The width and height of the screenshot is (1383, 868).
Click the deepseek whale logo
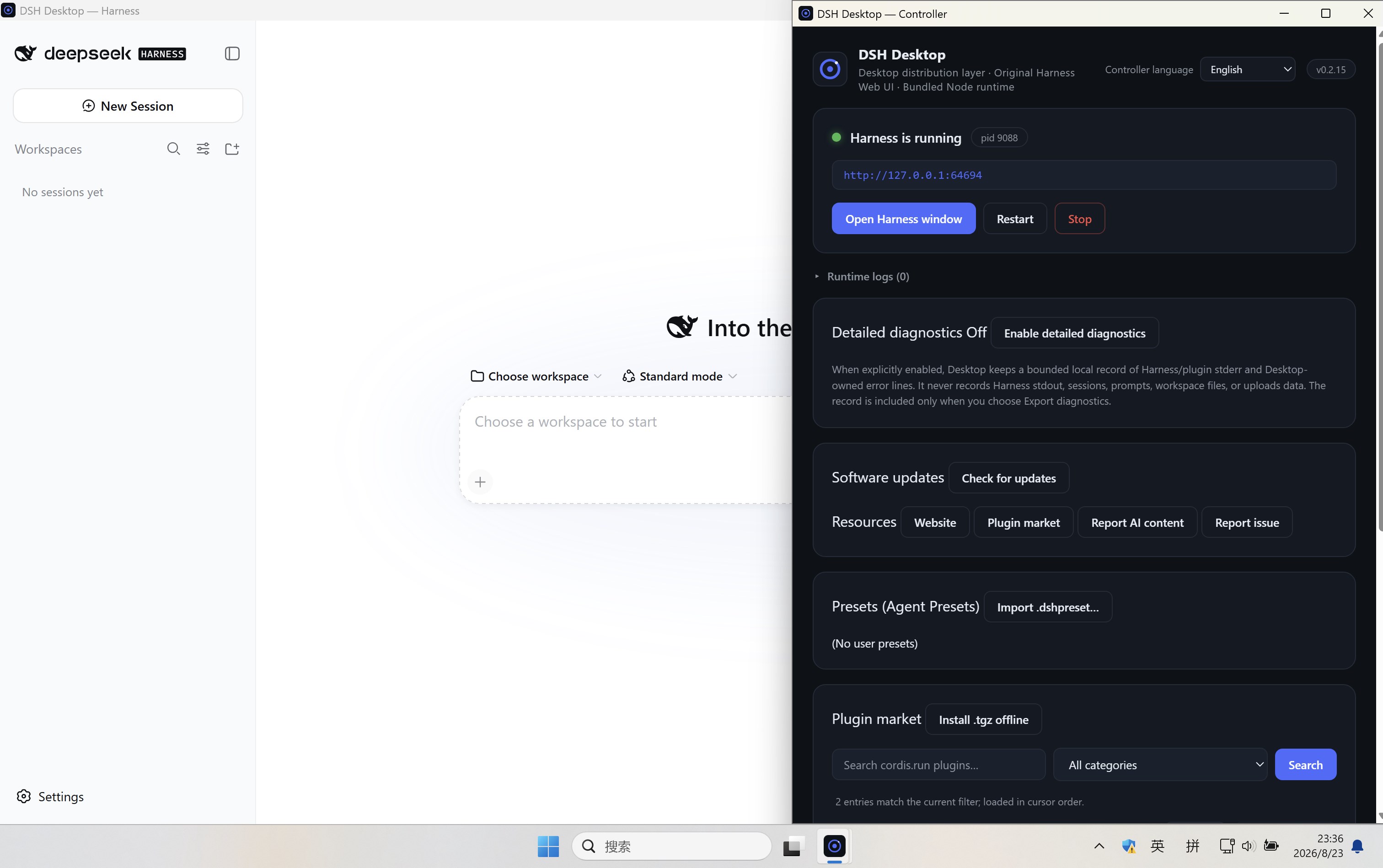tap(25, 54)
